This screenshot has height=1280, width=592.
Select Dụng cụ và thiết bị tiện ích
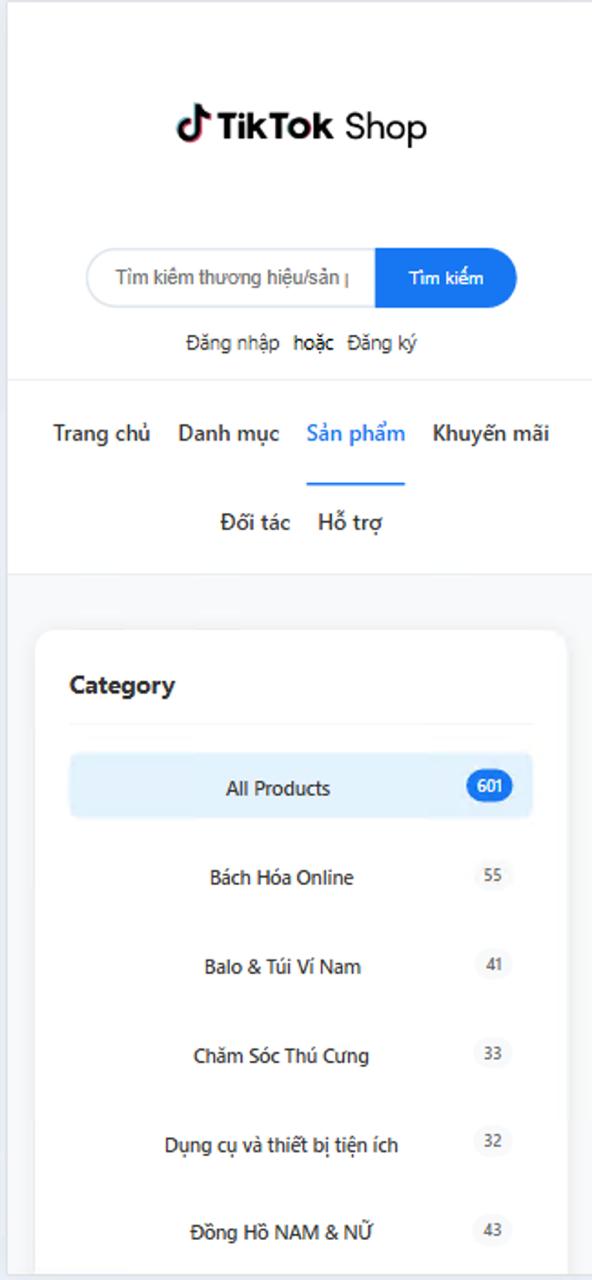tap(283, 1144)
